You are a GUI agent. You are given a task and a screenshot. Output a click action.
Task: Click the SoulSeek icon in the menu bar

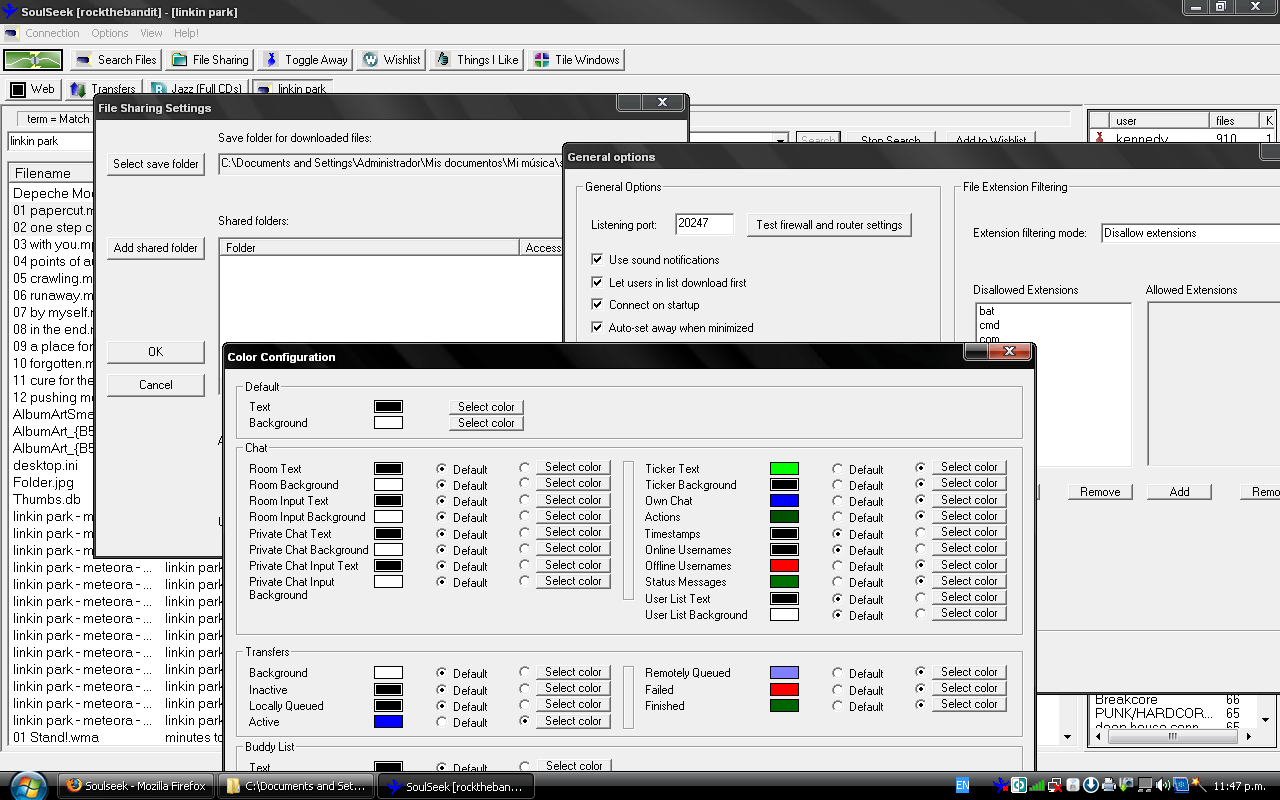[11, 33]
